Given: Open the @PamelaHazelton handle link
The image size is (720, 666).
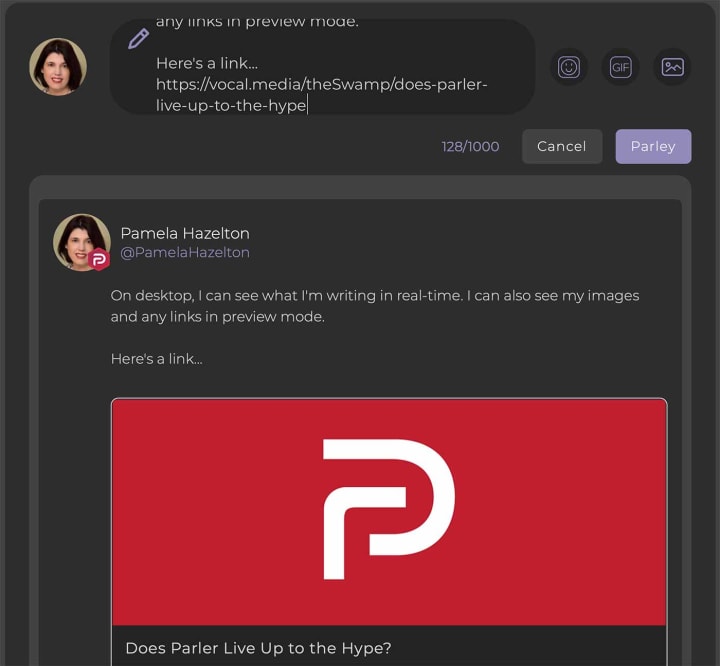Looking at the screenshot, I should 185,252.
